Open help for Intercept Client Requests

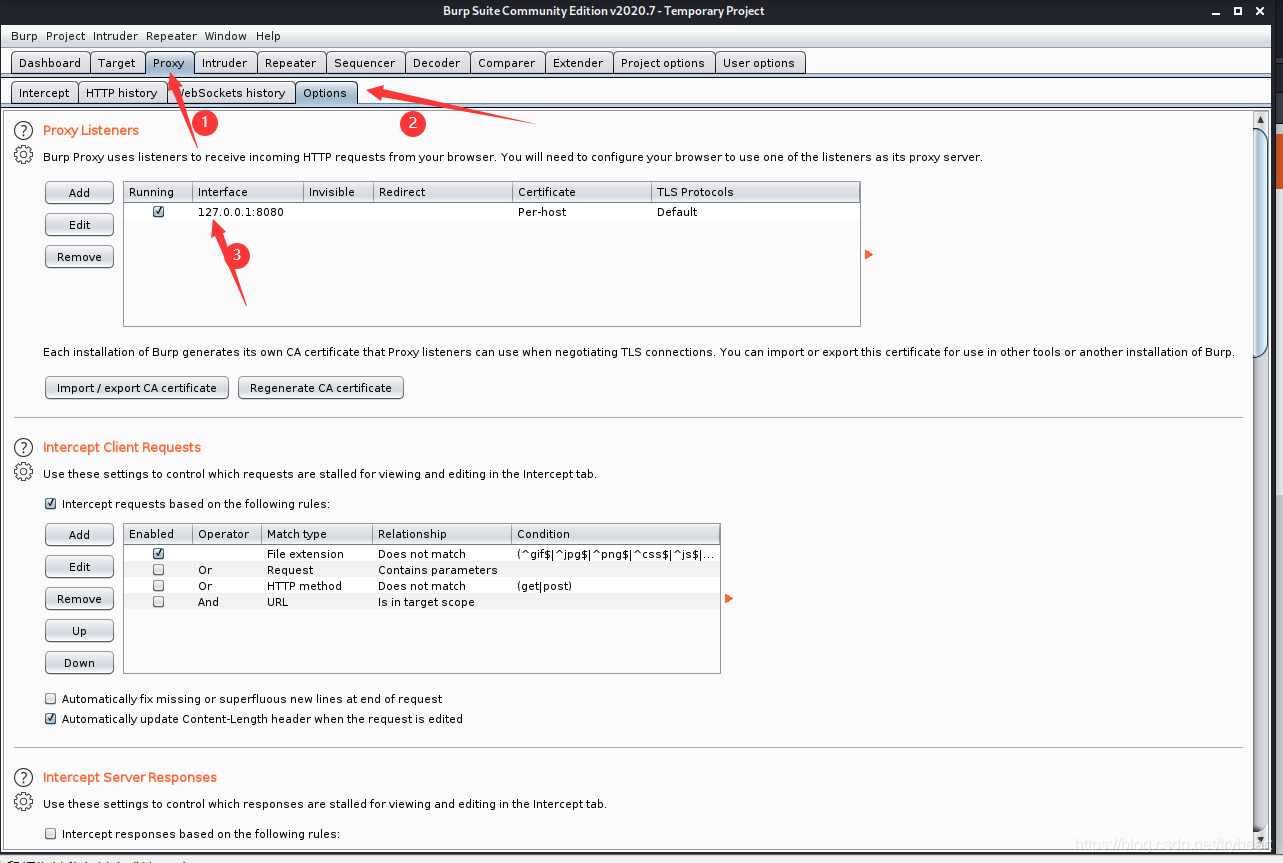23,448
